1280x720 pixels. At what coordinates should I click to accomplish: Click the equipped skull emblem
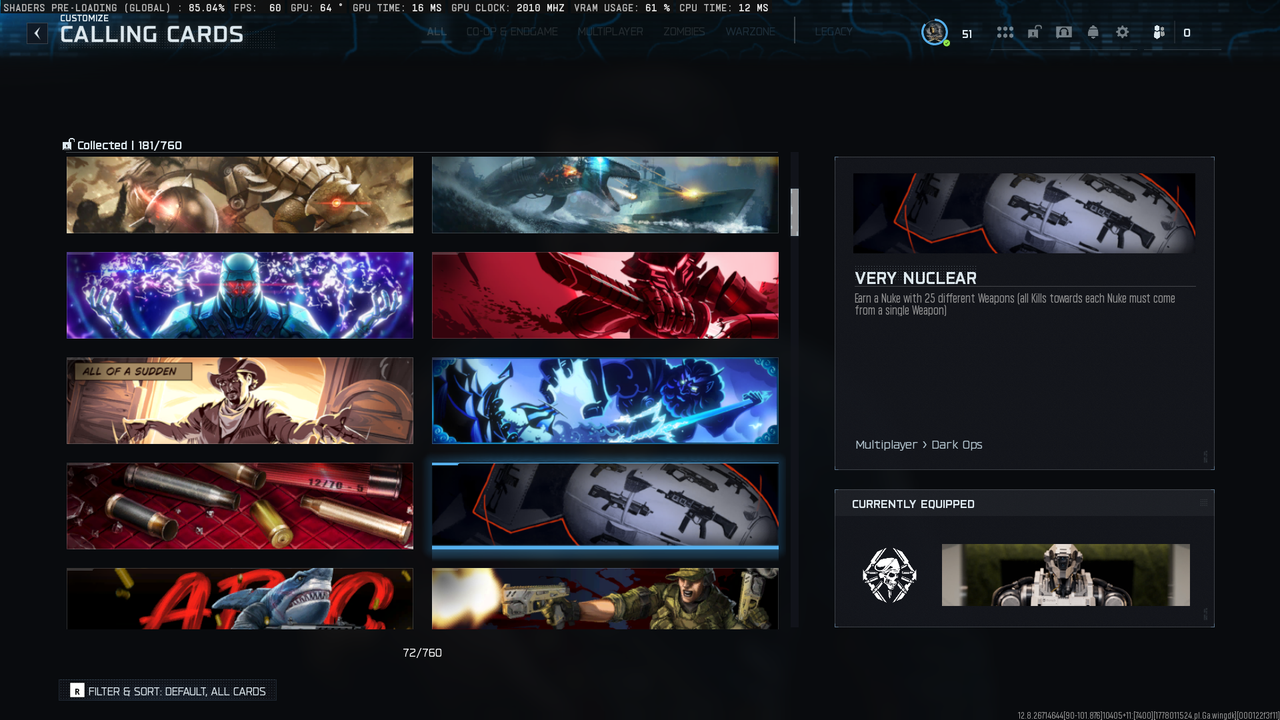point(889,575)
